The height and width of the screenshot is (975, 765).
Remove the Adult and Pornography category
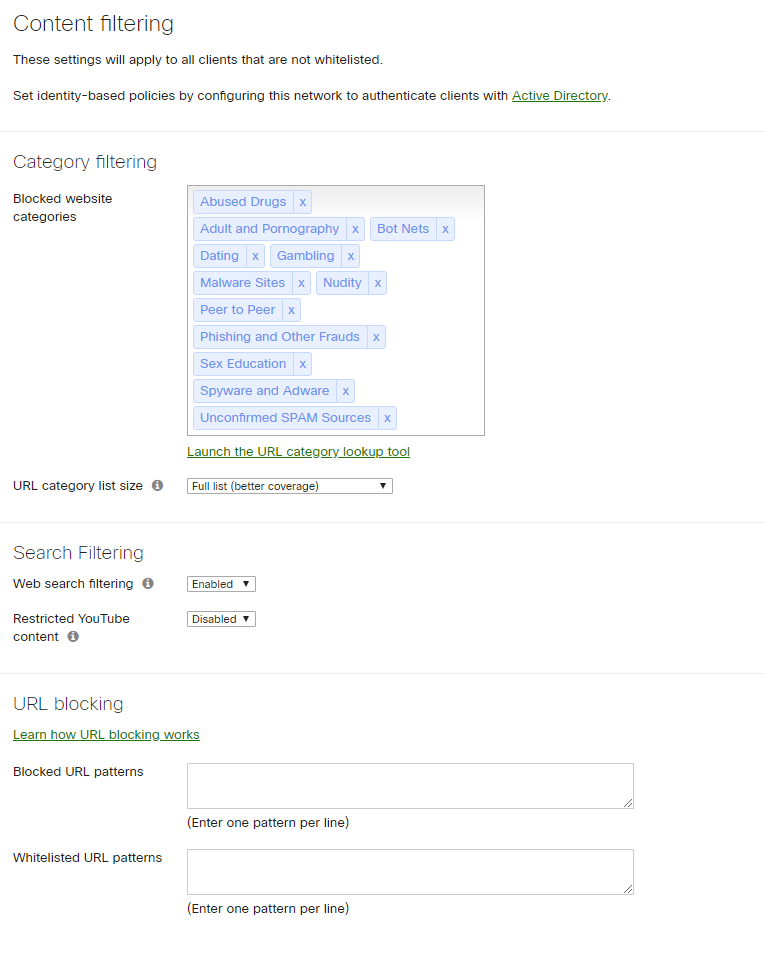coord(355,229)
